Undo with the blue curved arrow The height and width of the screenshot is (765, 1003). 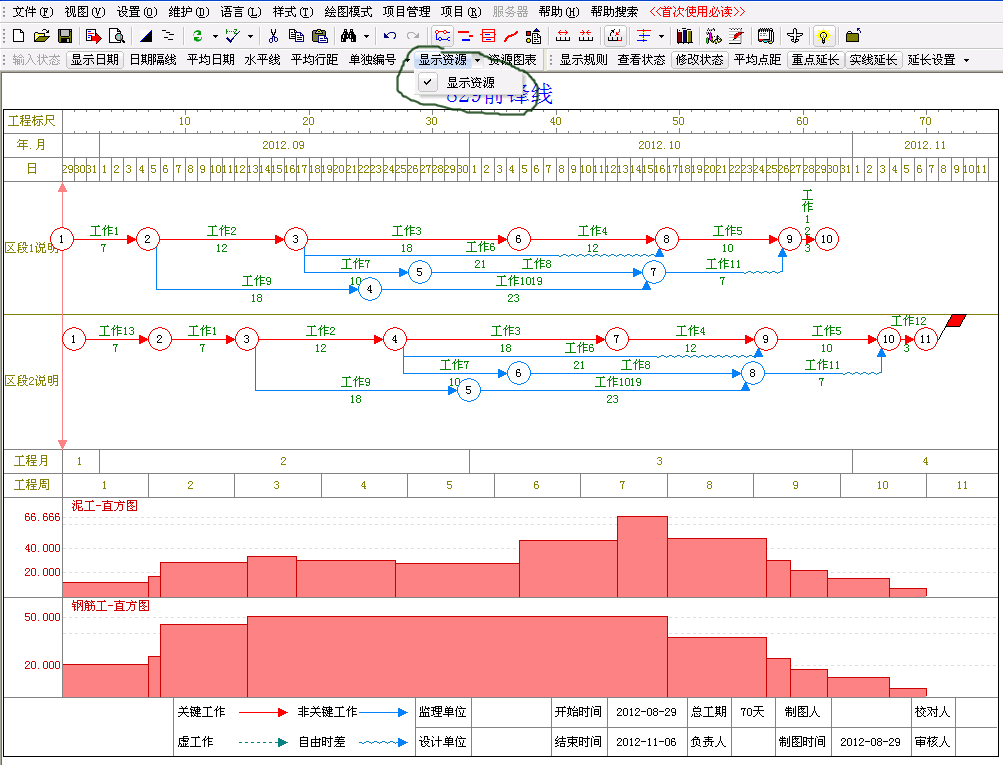coord(390,36)
